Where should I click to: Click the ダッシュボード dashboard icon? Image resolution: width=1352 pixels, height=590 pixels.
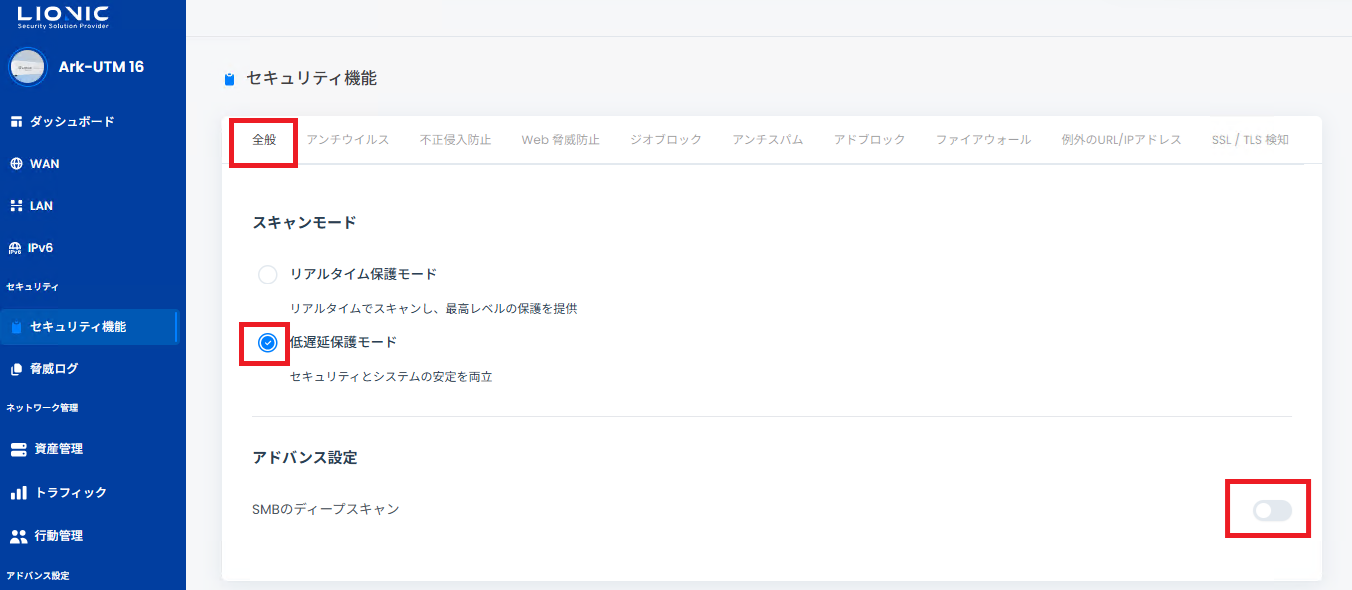click(16, 122)
